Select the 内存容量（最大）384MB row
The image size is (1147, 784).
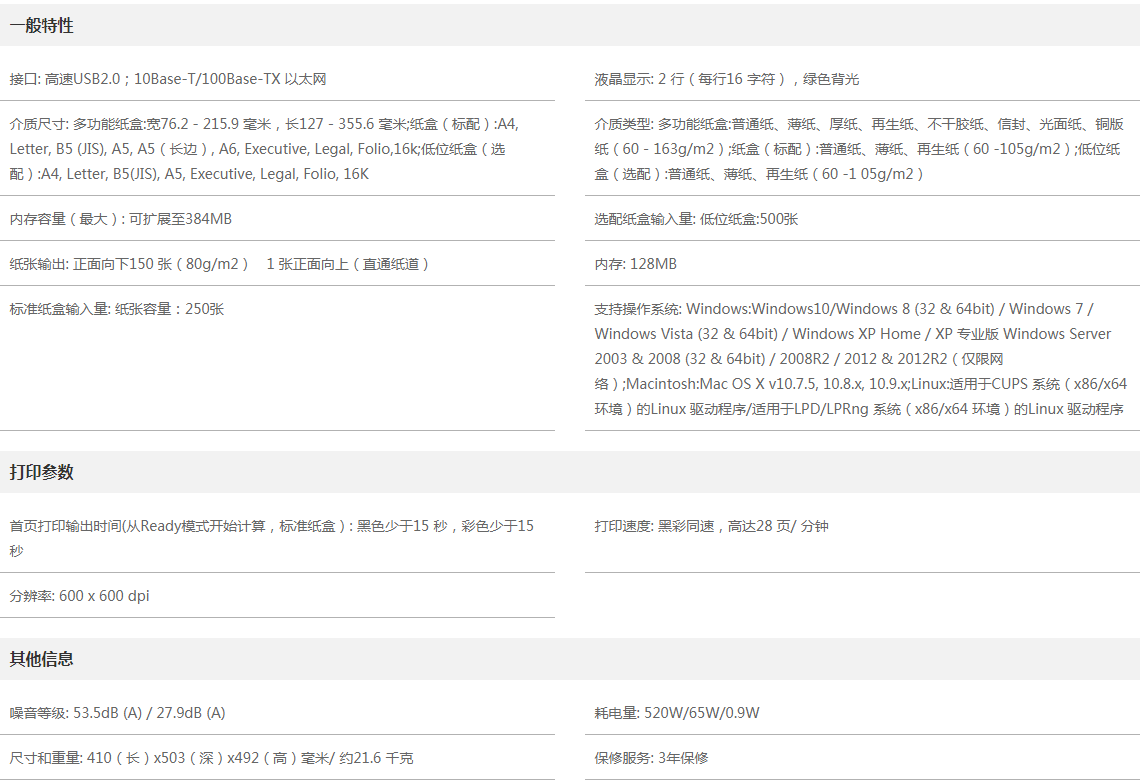click(x=121, y=218)
